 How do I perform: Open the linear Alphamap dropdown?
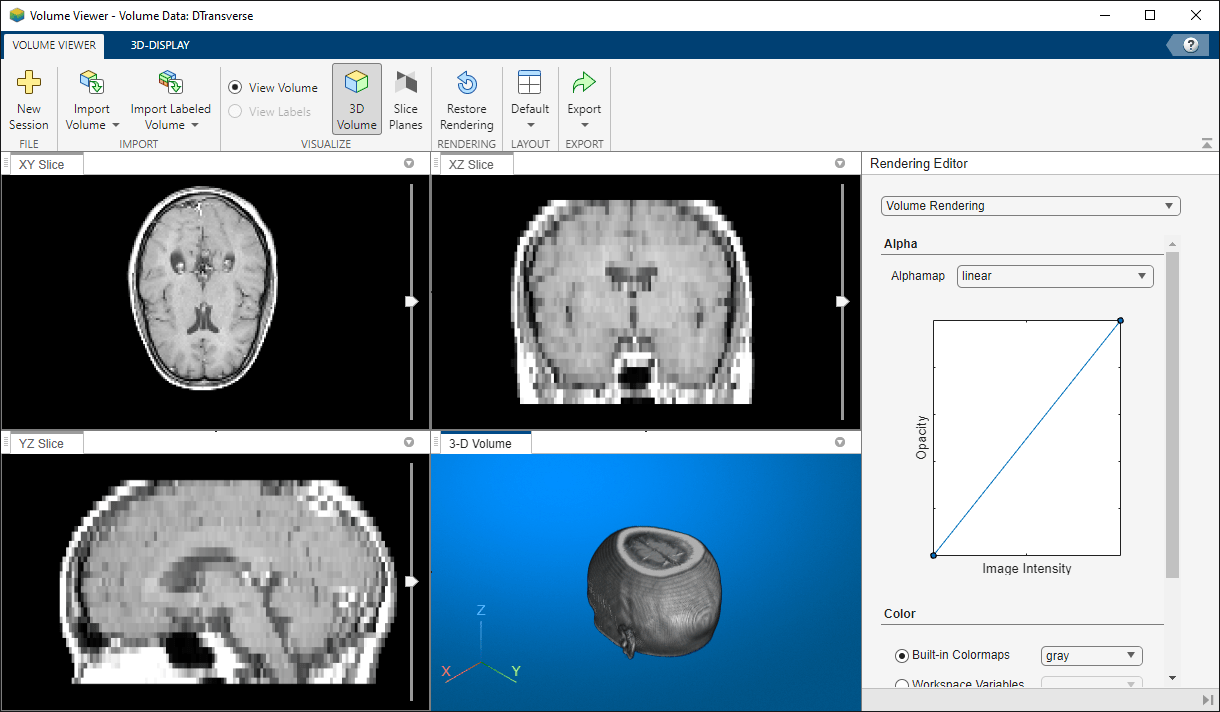pos(1054,275)
